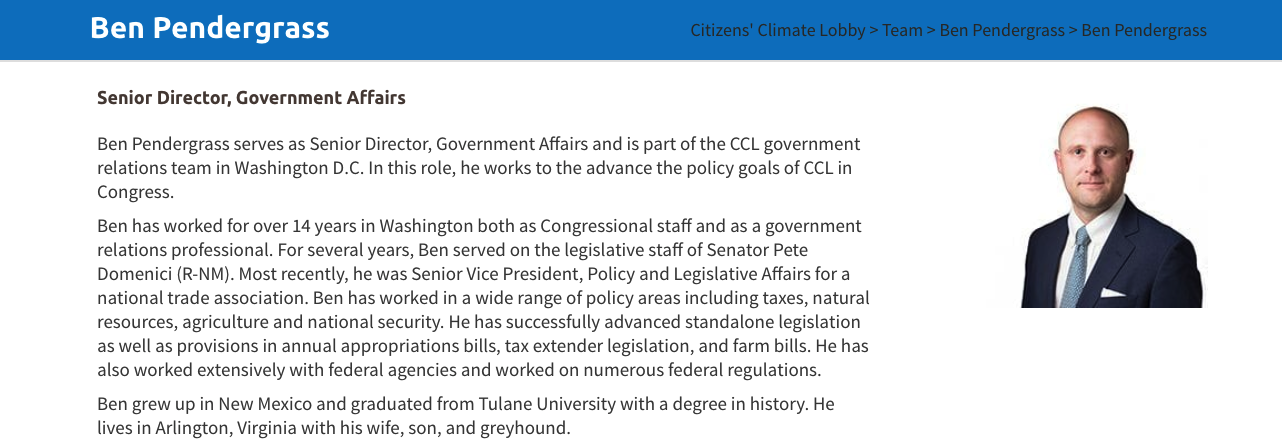Image resolution: width=1282 pixels, height=448 pixels.
Task: Click the large Ben Pendergrass page title
Action: pos(209,28)
